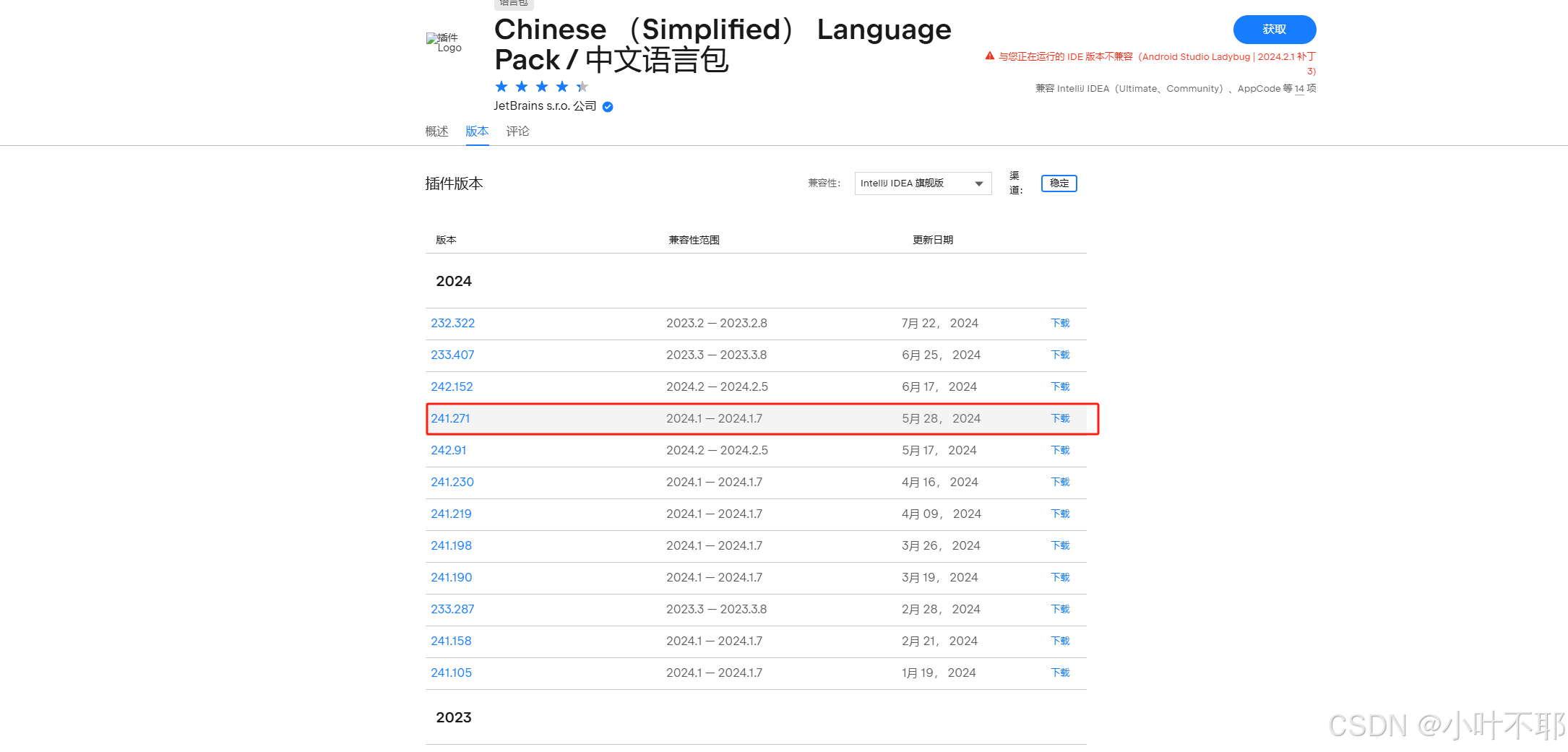Image resolution: width=1568 pixels, height=752 pixels.
Task: Click the JetBrains s.r.o. vendor link
Action: (545, 106)
